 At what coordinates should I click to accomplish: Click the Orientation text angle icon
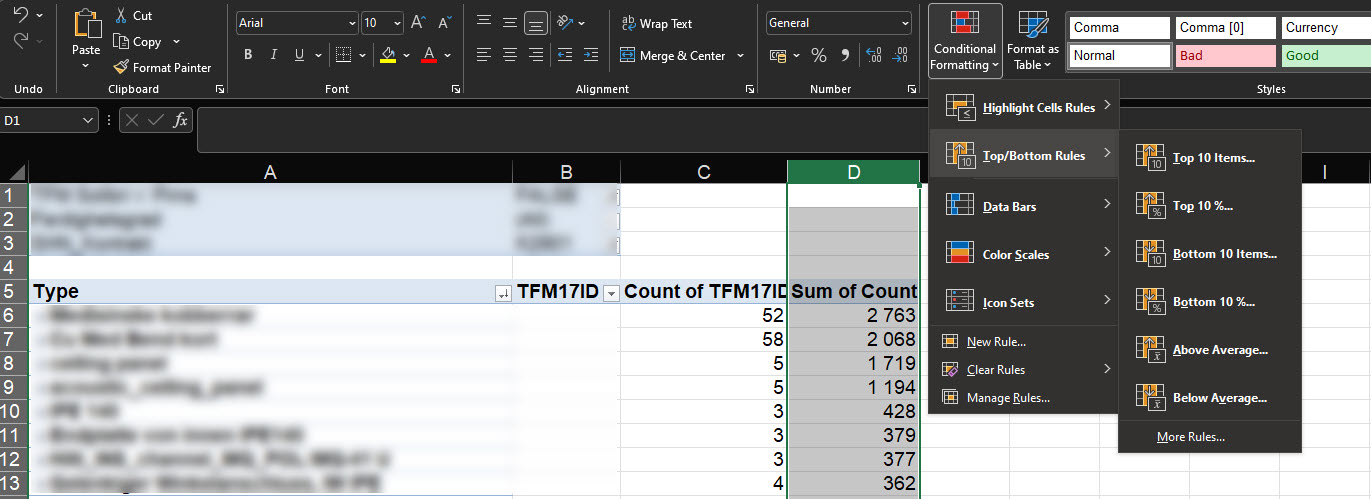click(x=565, y=22)
